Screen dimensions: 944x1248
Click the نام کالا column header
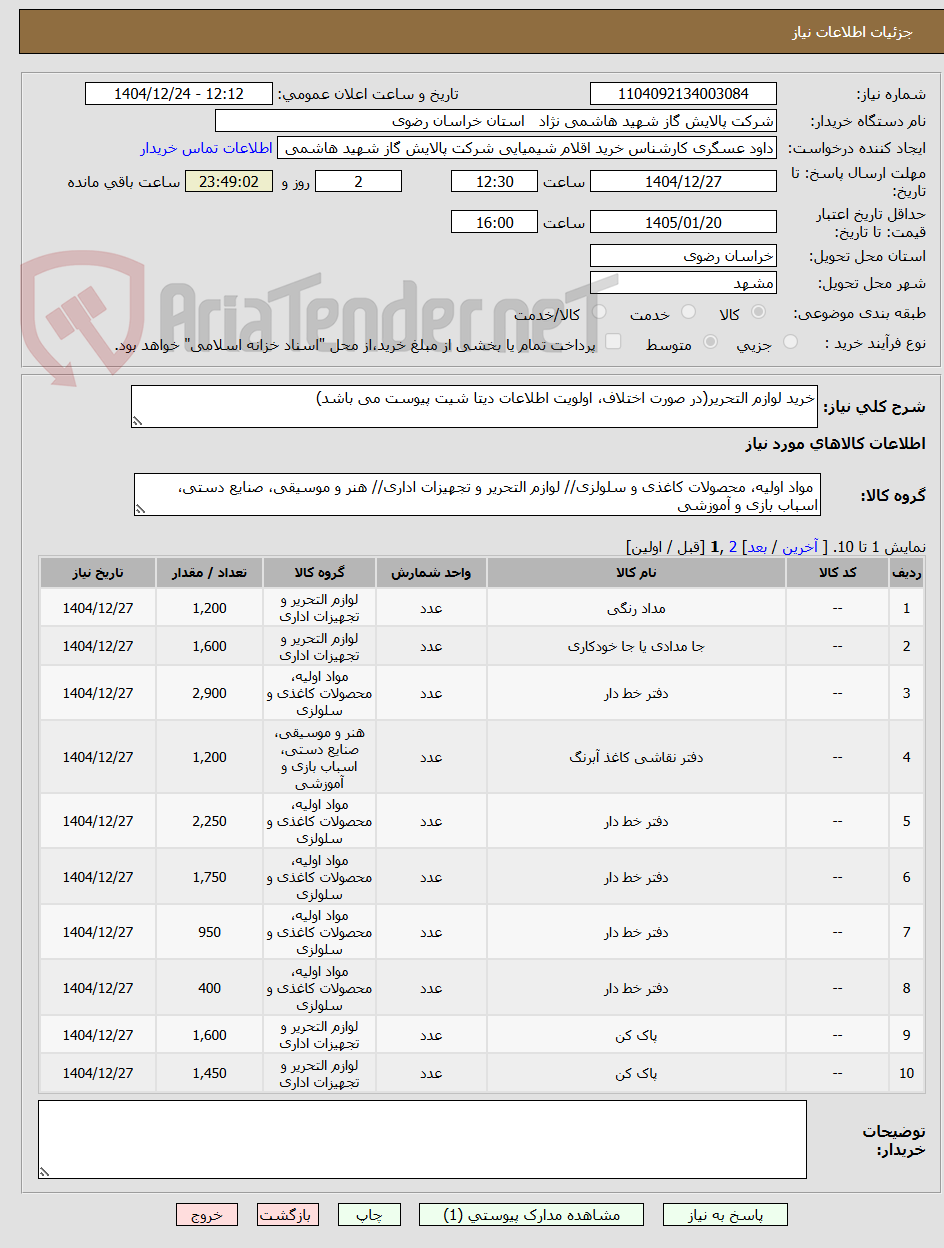[636, 572]
